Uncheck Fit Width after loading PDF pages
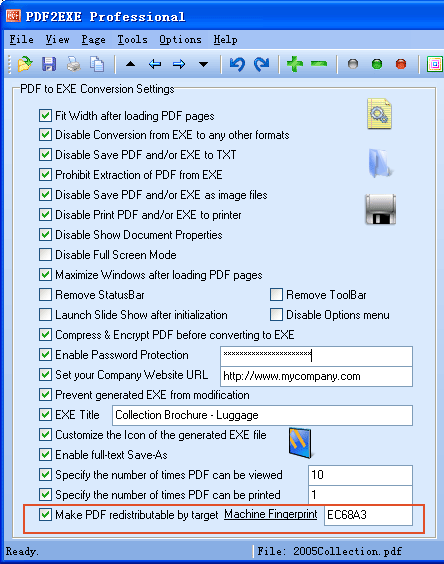The image size is (444, 564). [45, 115]
